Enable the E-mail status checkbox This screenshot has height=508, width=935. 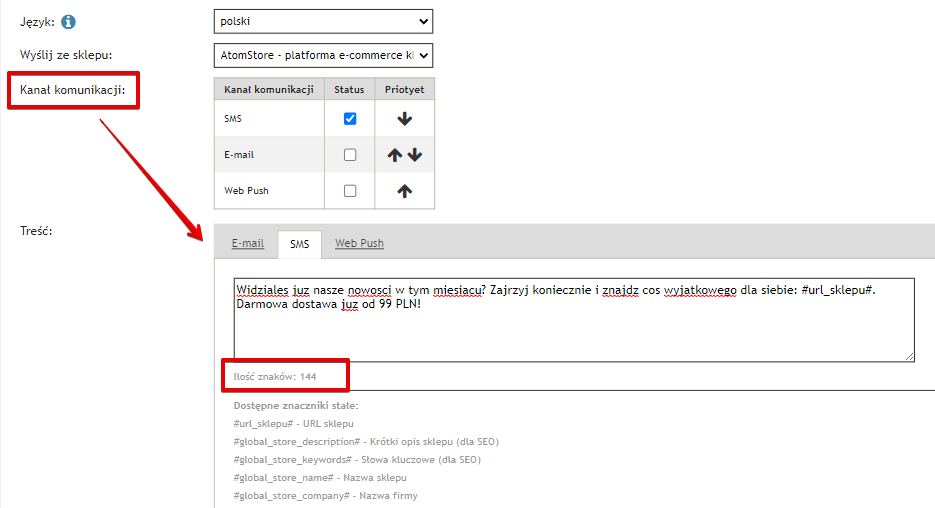click(x=350, y=155)
